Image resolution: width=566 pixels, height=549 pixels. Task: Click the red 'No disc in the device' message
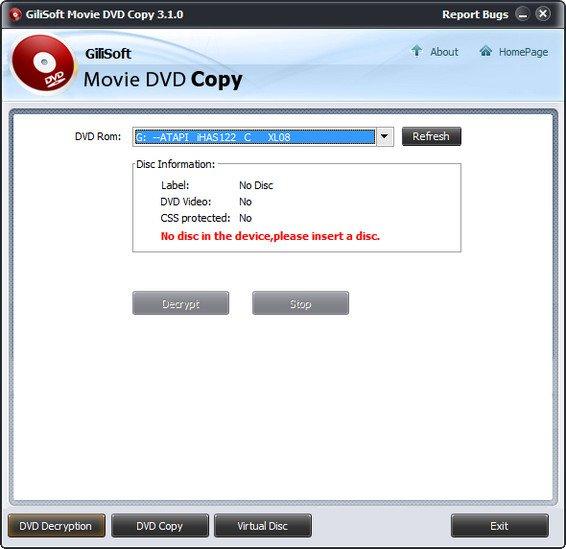(x=270, y=236)
